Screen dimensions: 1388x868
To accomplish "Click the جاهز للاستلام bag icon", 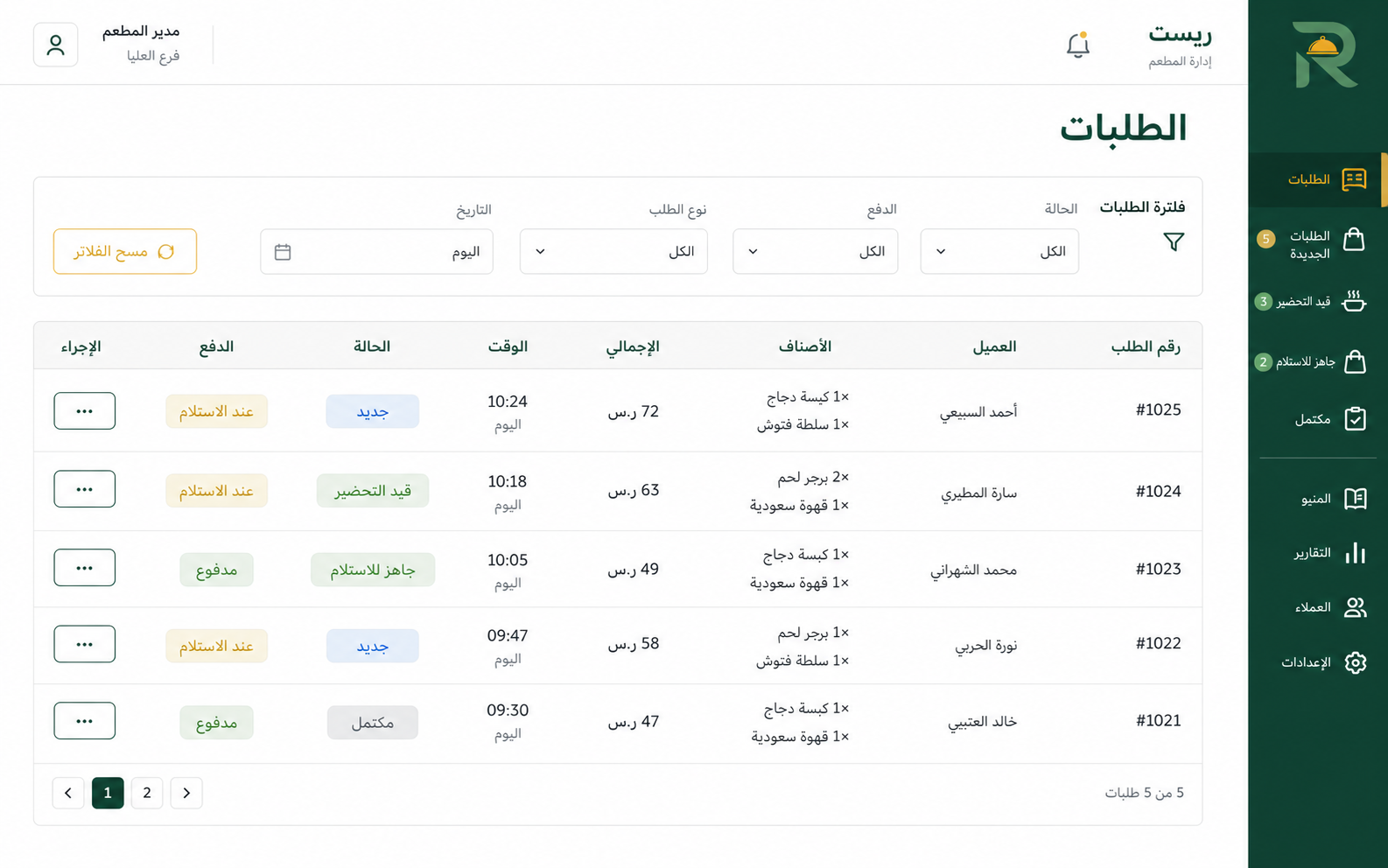I will tap(1355, 361).
